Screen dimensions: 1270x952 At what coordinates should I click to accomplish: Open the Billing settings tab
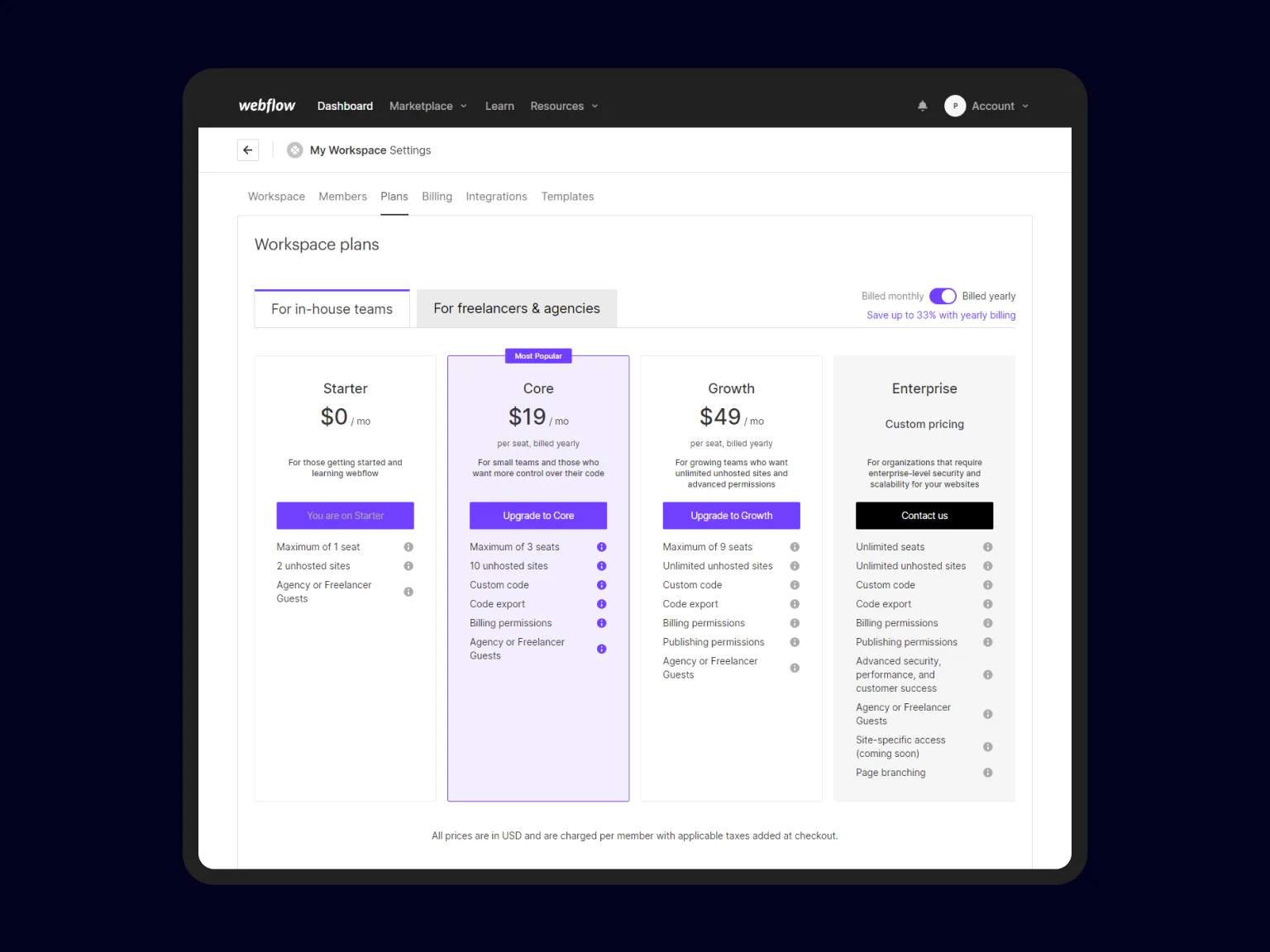click(x=437, y=196)
